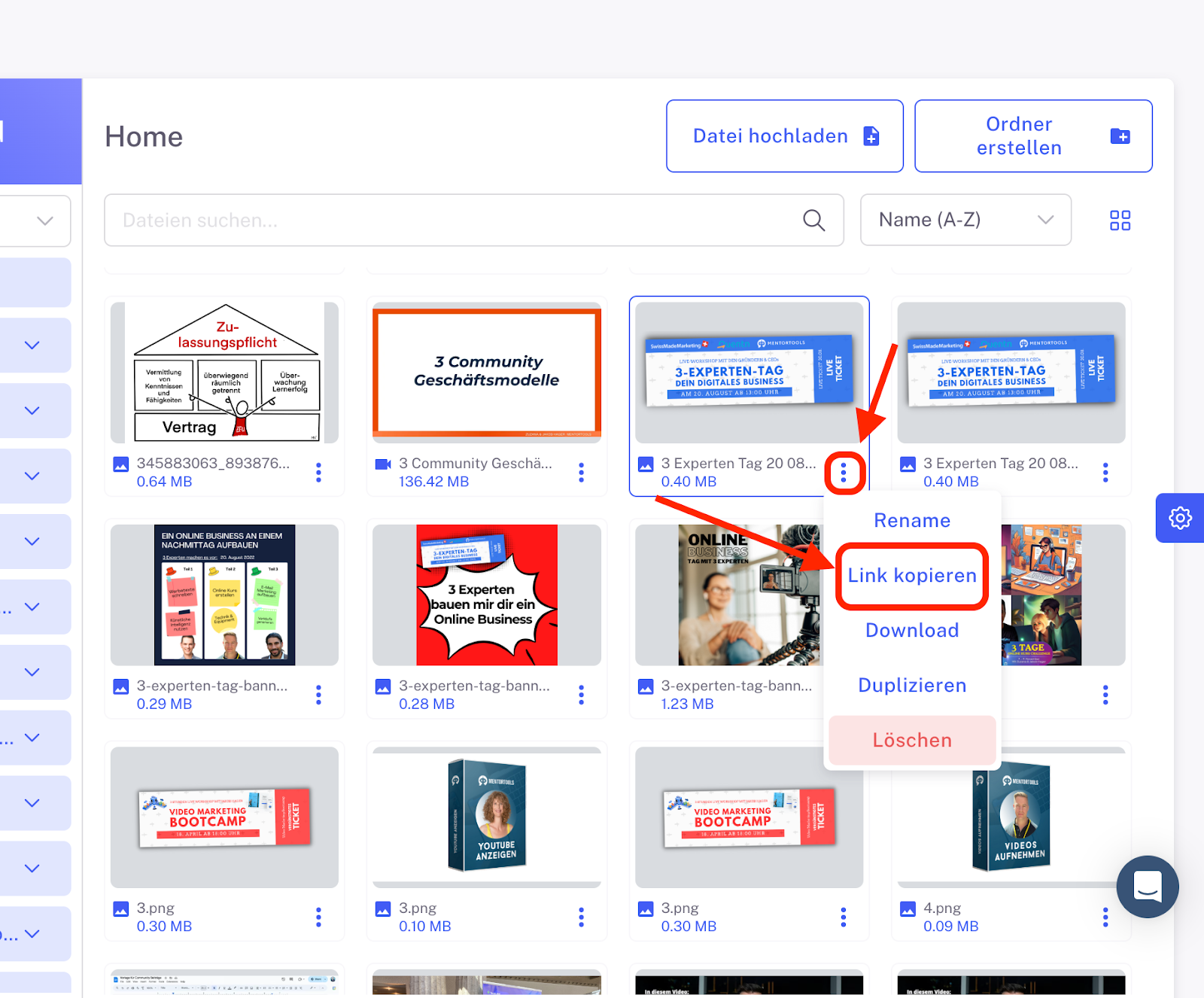Viewport: 1204px width, 998px height.
Task: Click the magnifier icon in the search field
Action: (813, 220)
